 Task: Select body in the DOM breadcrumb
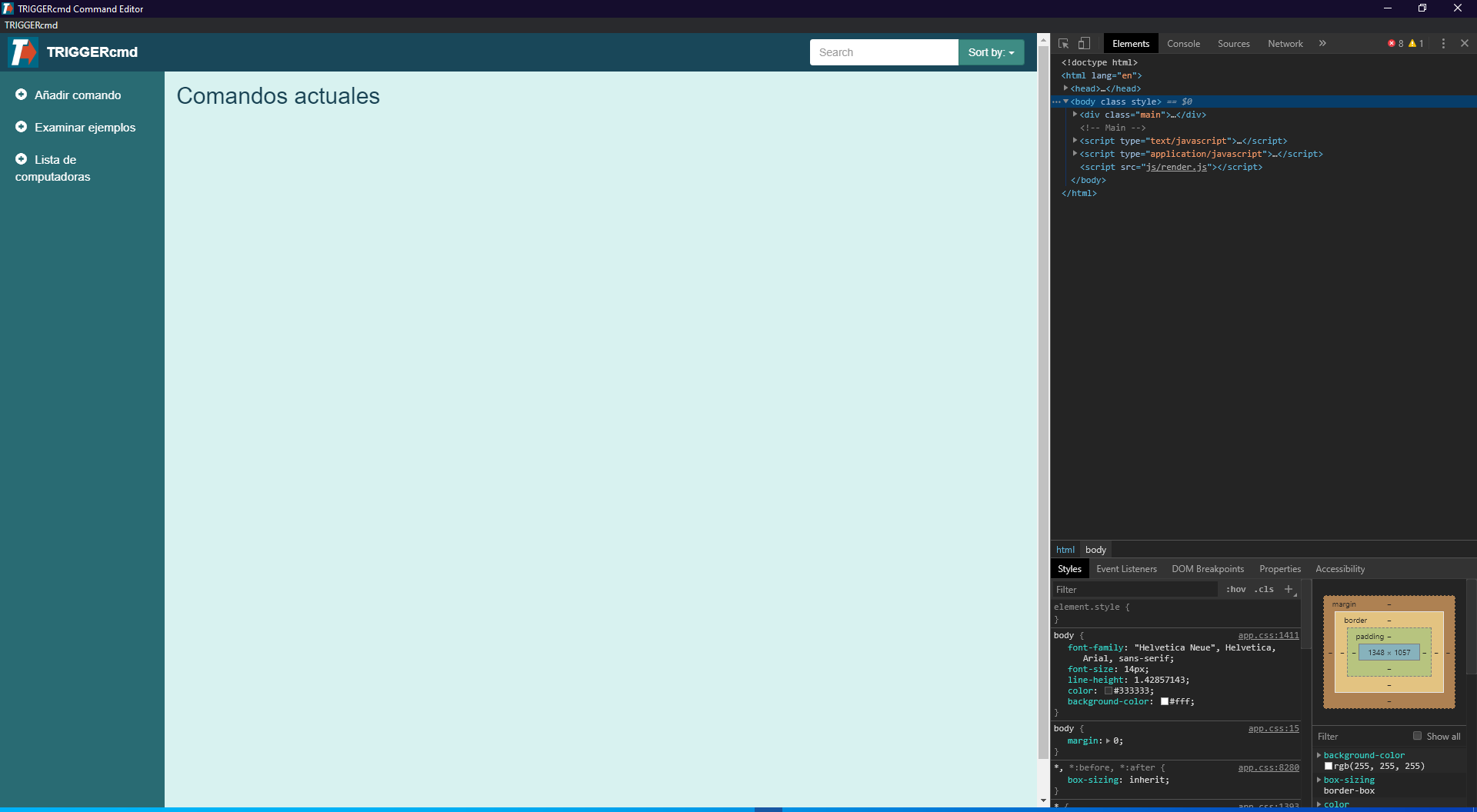coord(1095,549)
